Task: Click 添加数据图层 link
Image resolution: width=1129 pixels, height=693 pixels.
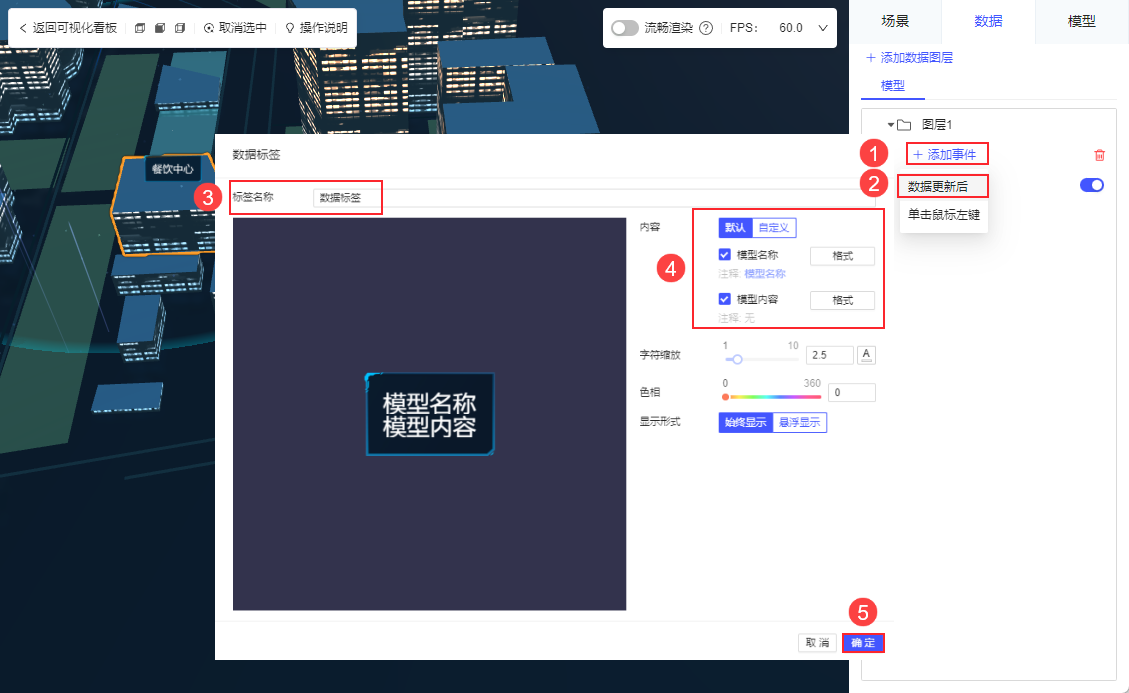Action: tap(909, 58)
